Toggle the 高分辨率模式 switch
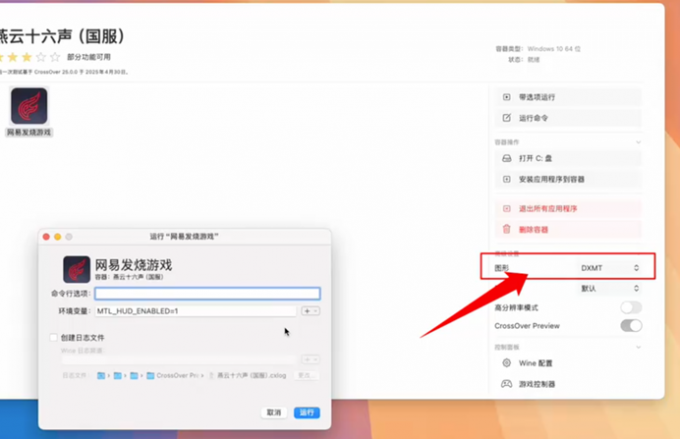Viewport: 680px width, 439px height. 631,308
